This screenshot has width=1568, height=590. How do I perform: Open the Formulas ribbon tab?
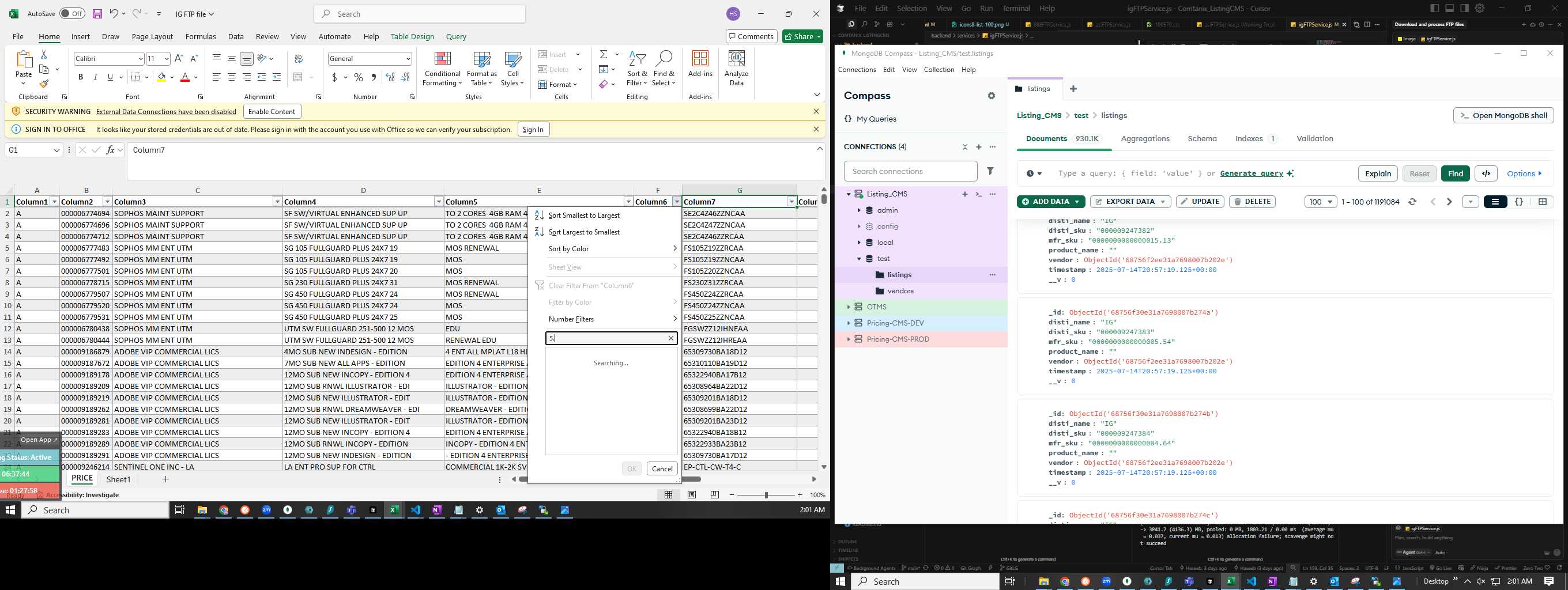coord(200,36)
